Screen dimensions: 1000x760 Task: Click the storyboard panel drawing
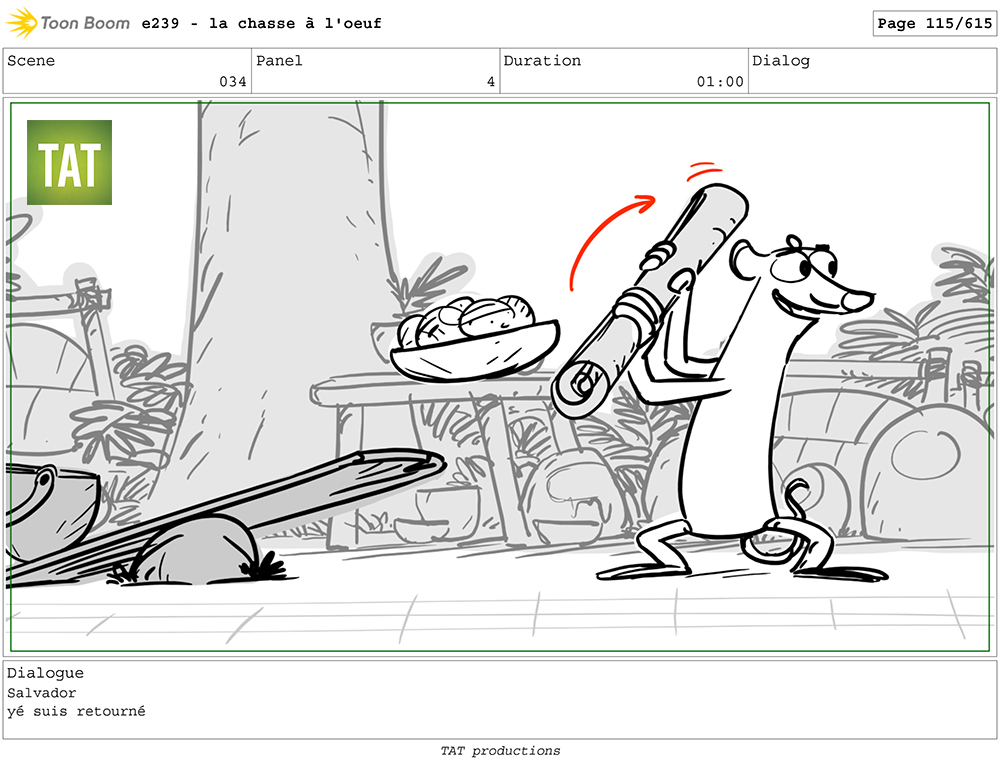(500, 377)
